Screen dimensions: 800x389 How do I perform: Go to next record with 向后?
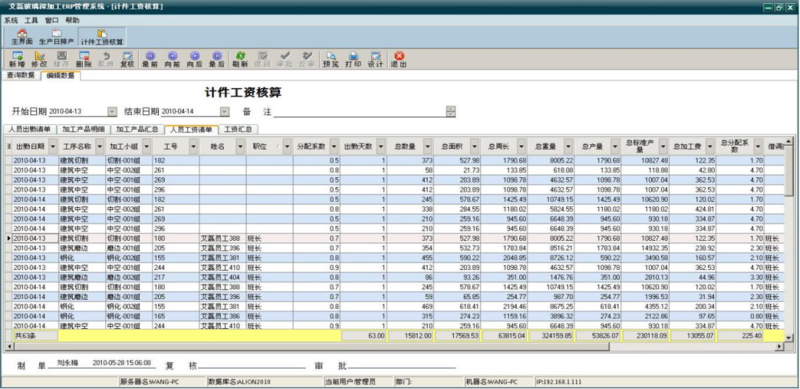pyautogui.click(x=194, y=59)
